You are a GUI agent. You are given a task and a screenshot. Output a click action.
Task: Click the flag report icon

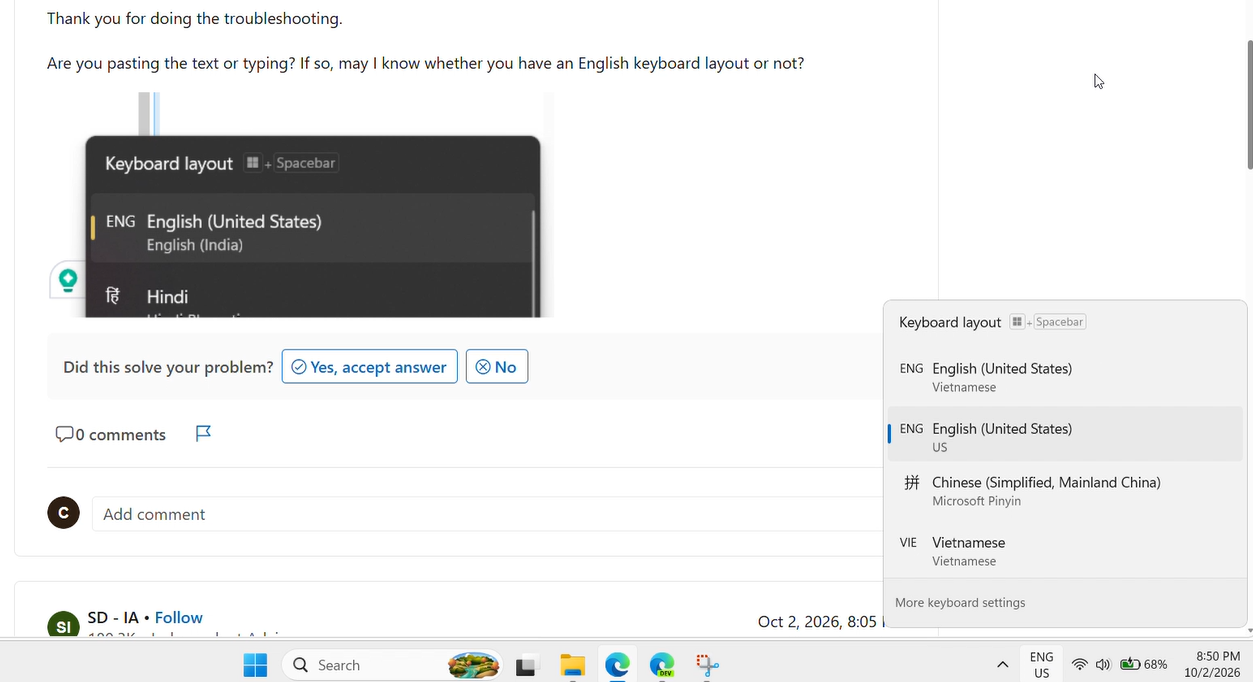203,433
